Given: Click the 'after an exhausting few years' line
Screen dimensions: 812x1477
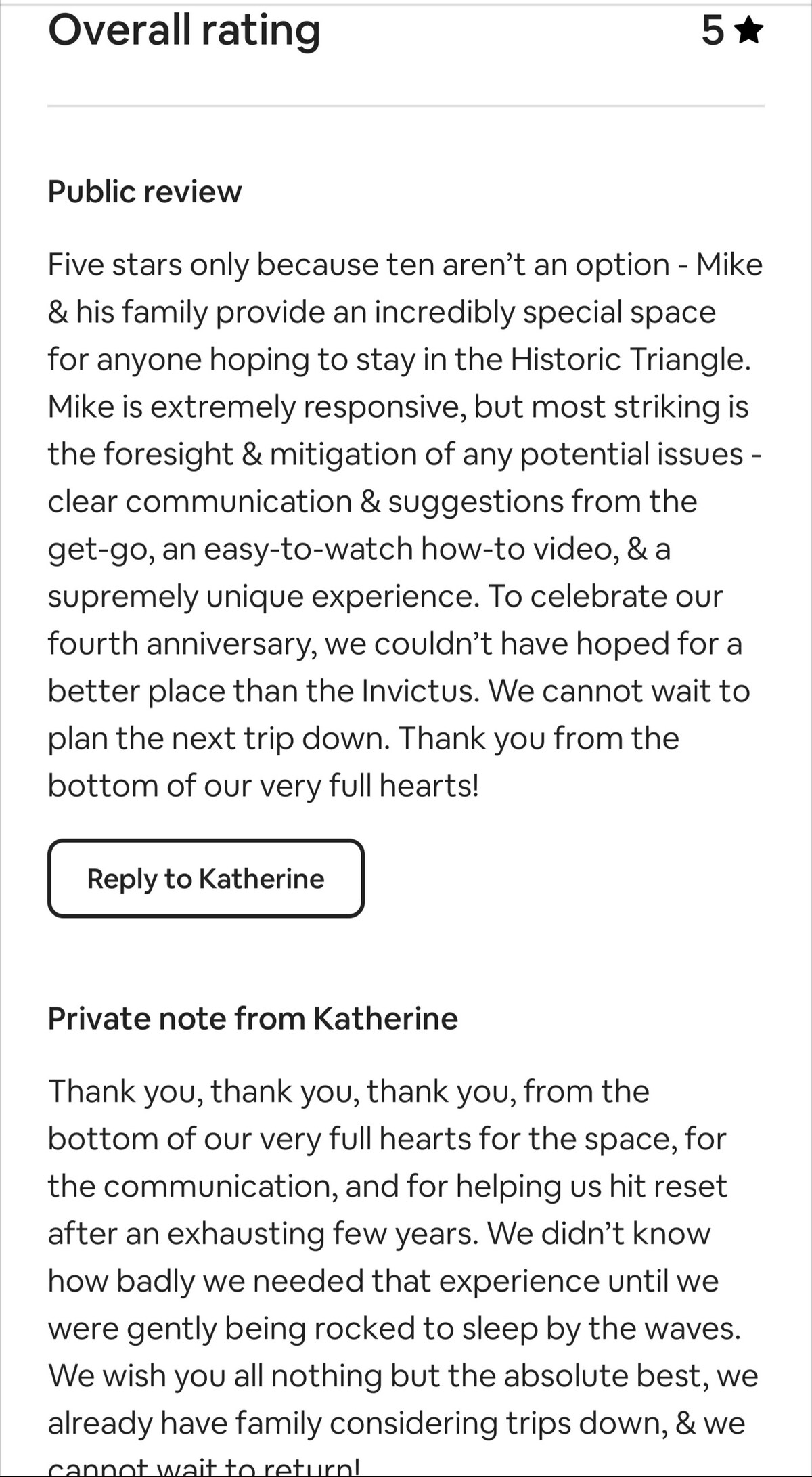Looking at the screenshot, I should point(379,1233).
